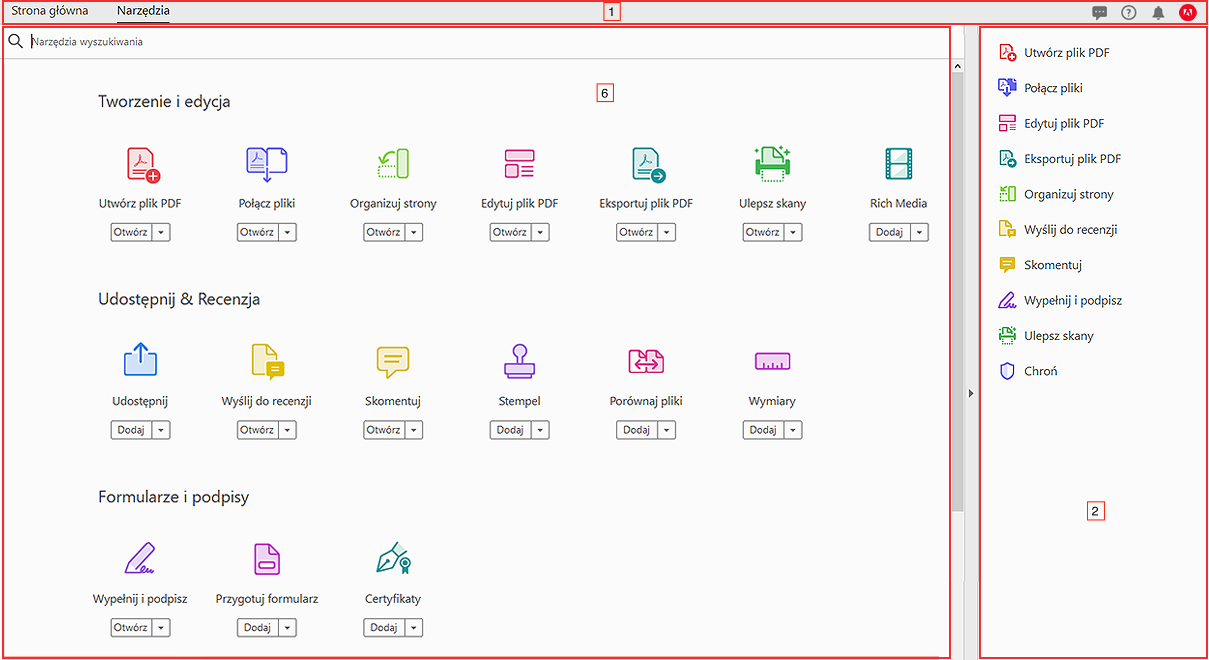Image resolution: width=1209 pixels, height=660 pixels.
Task: Click the Rich Media filmstrip icon
Action: (x=898, y=164)
